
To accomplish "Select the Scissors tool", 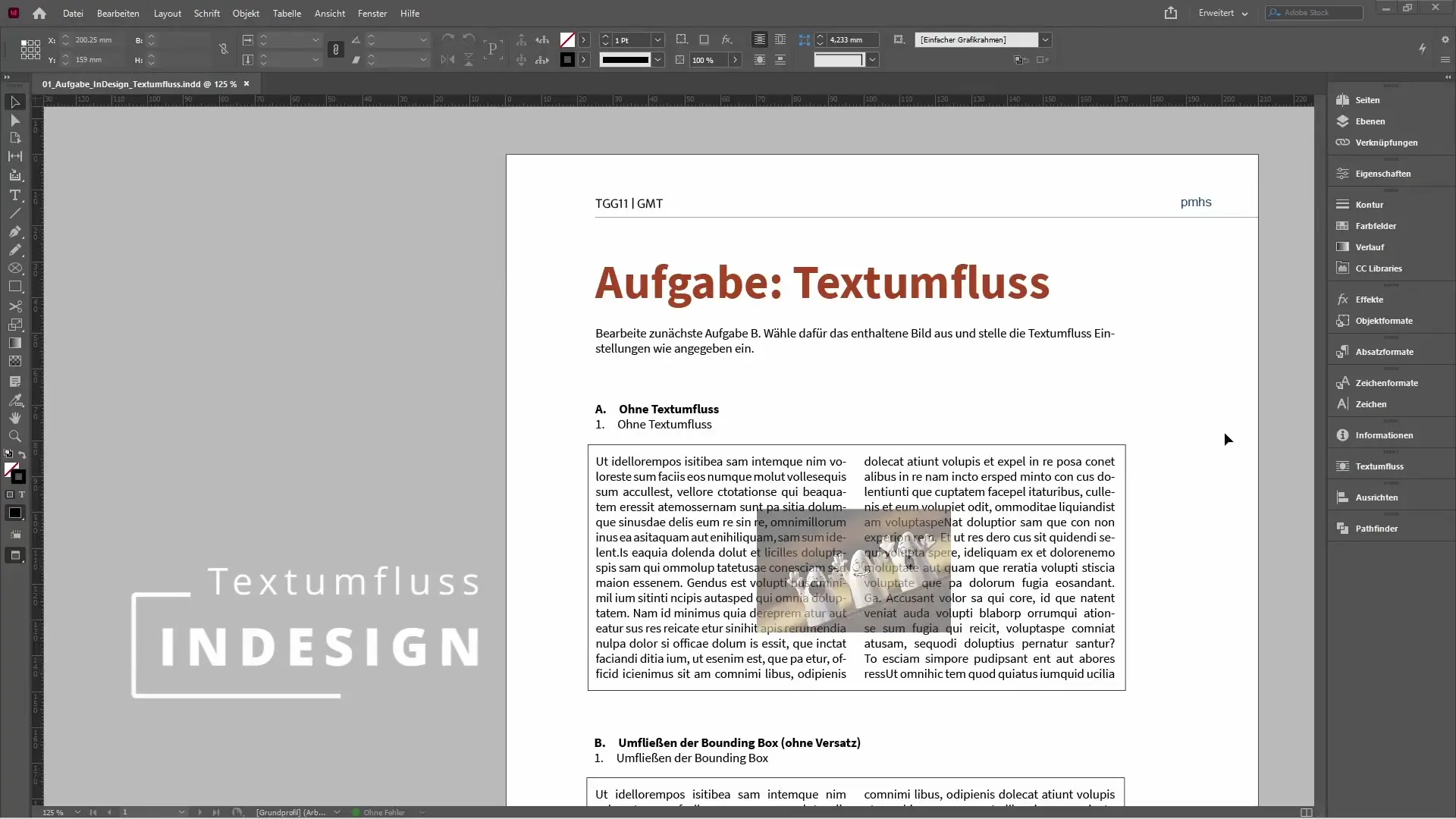I will pyautogui.click(x=15, y=306).
